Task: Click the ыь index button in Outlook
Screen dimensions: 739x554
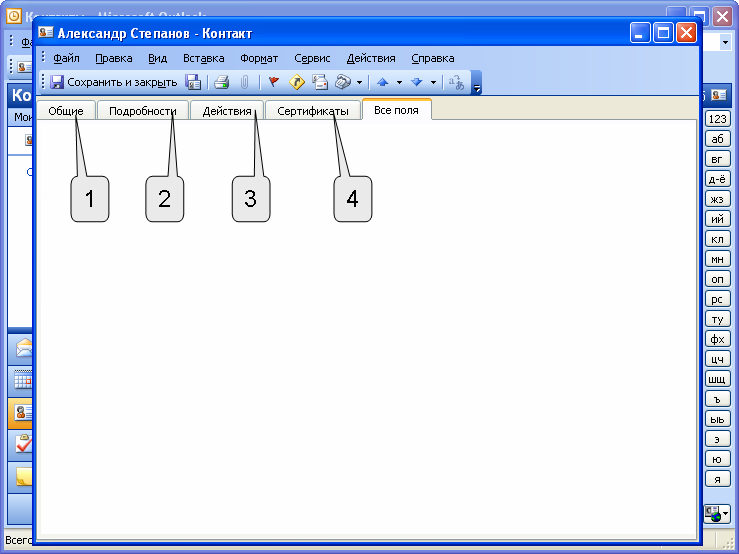Action: click(x=717, y=419)
